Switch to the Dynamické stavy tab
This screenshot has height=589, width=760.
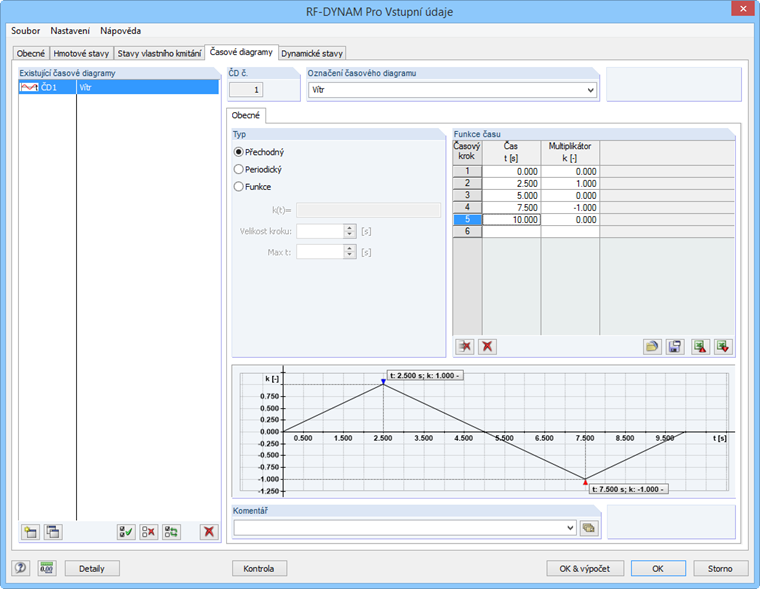pyautogui.click(x=312, y=53)
